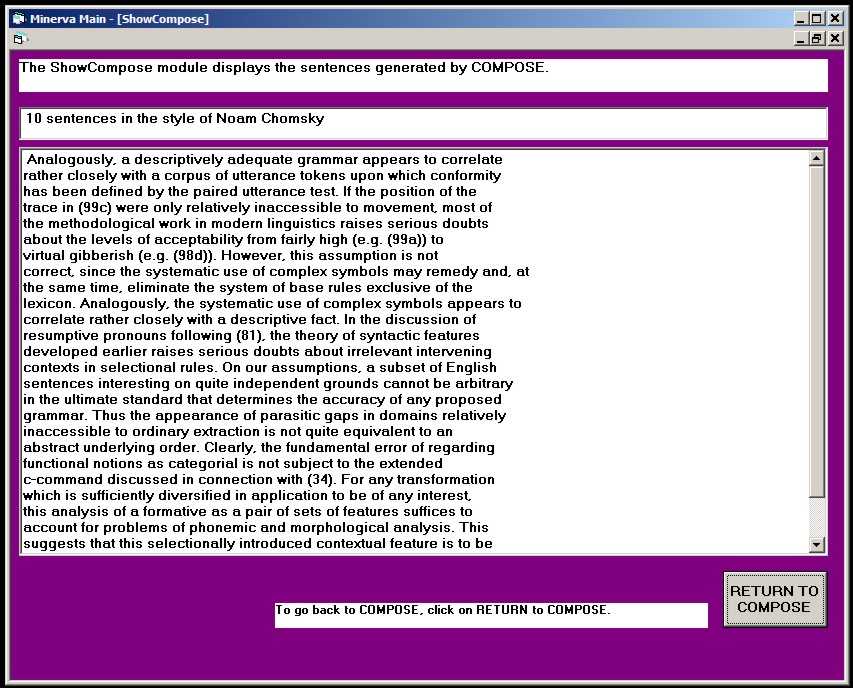The width and height of the screenshot is (853, 688).
Task: Select the small document icon below the title bar
Action: pyautogui.click(x=19, y=37)
